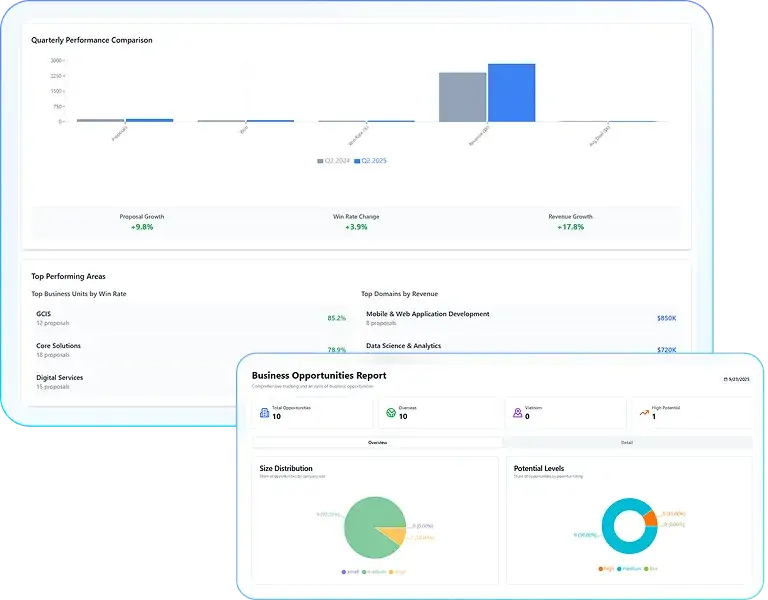Switch to the Overview tab
This screenshot has height=600, width=768.
pyautogui.click(x=378, y=442)
